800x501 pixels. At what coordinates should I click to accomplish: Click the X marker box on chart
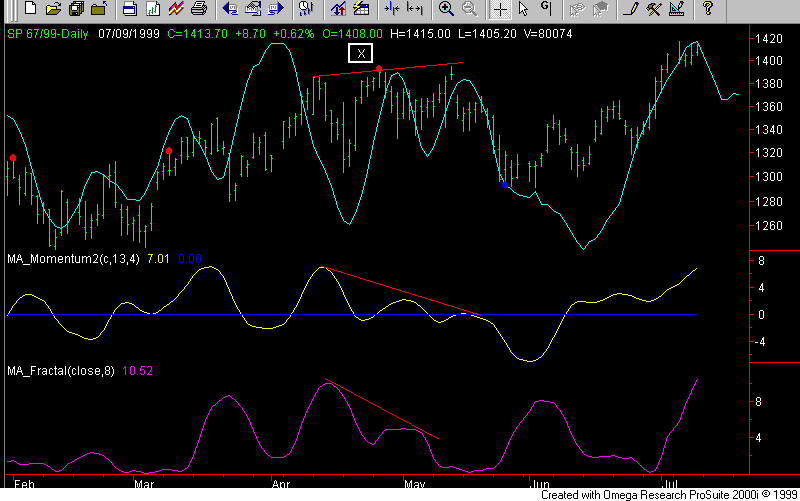pos(361,53)
